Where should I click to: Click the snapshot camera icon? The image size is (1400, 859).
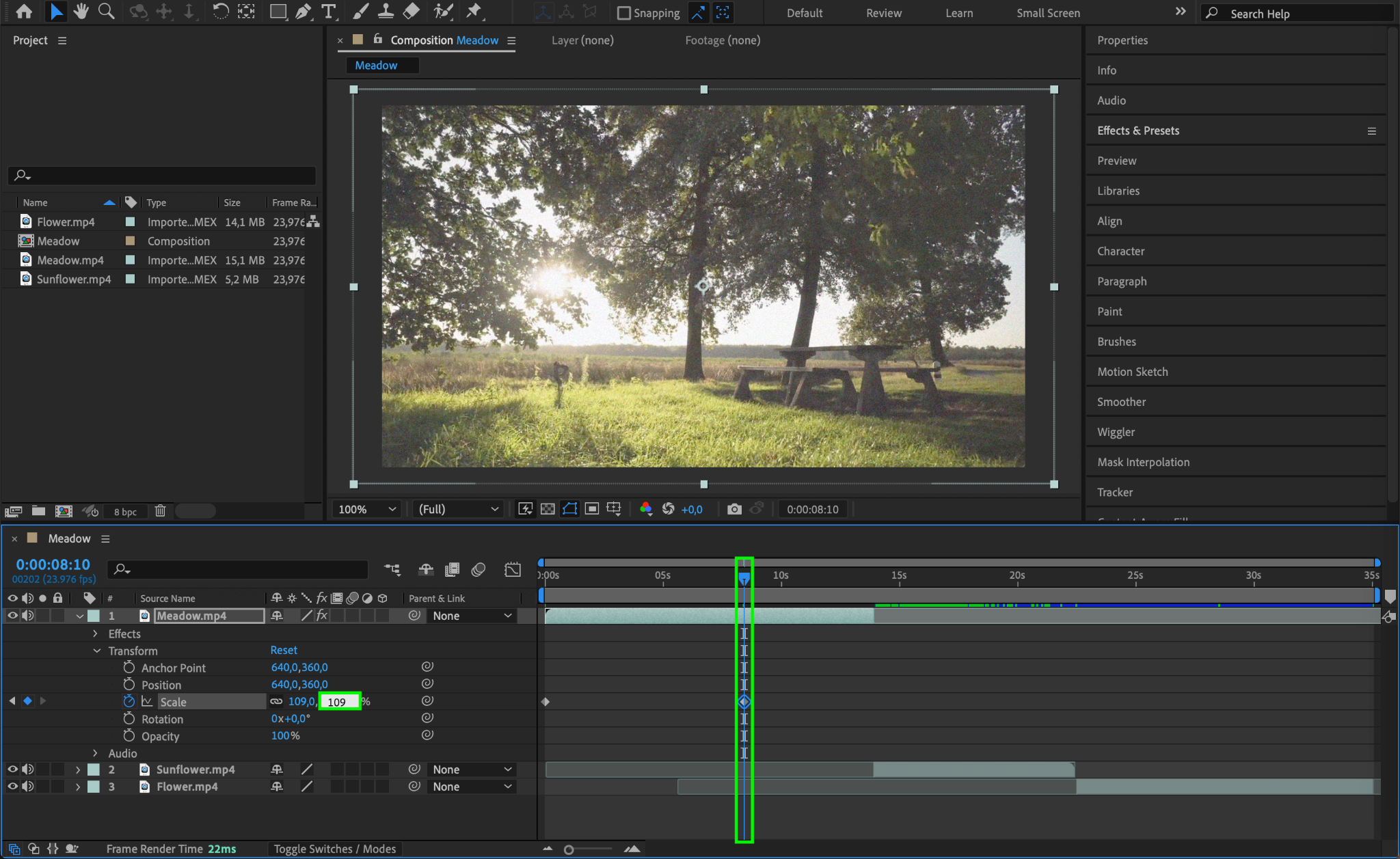pyautogui.click(x=734, y=509)
